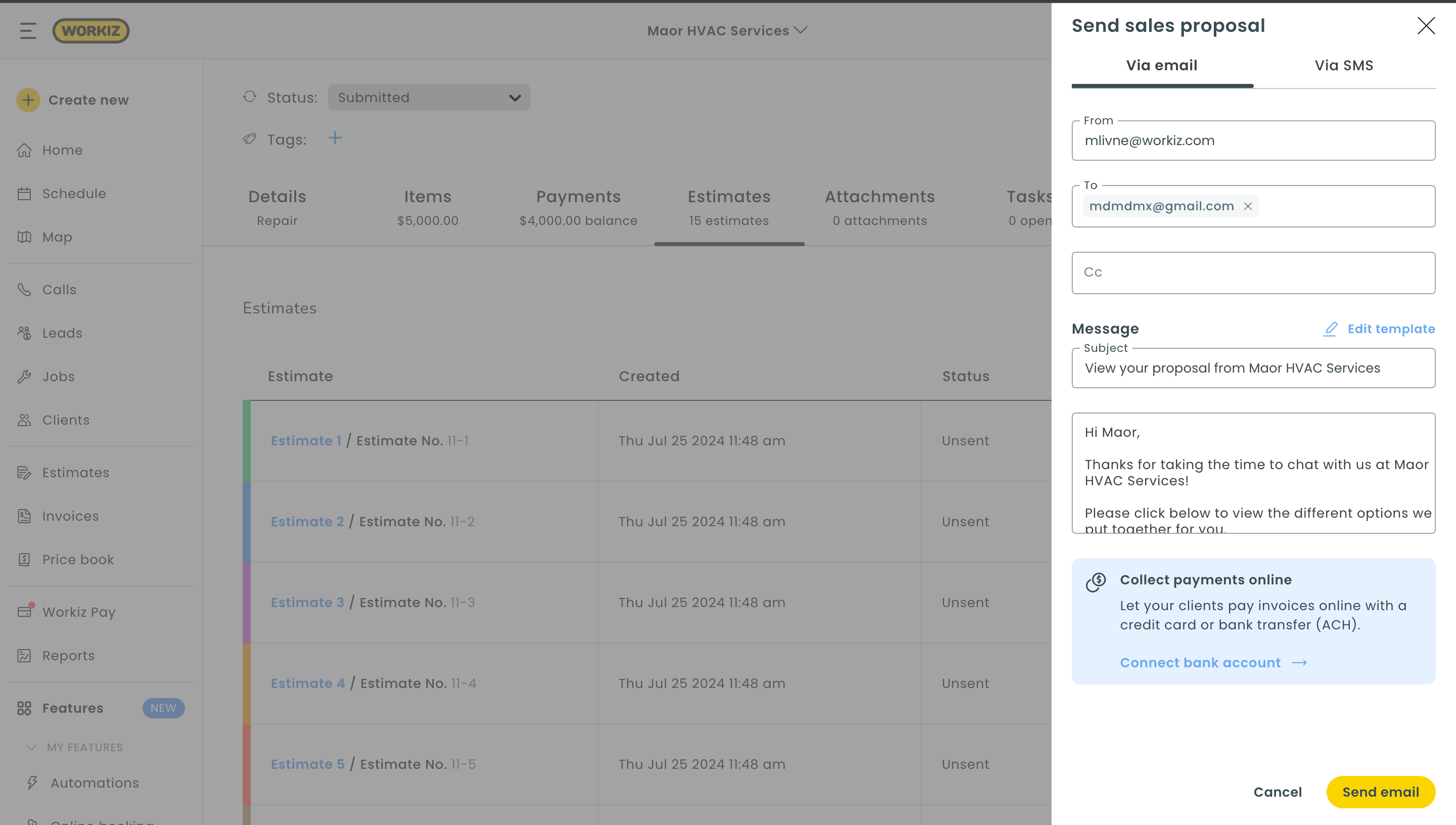Open the Attachments tab
This screenshot has height=825, width=1456.
pos(880,208)
